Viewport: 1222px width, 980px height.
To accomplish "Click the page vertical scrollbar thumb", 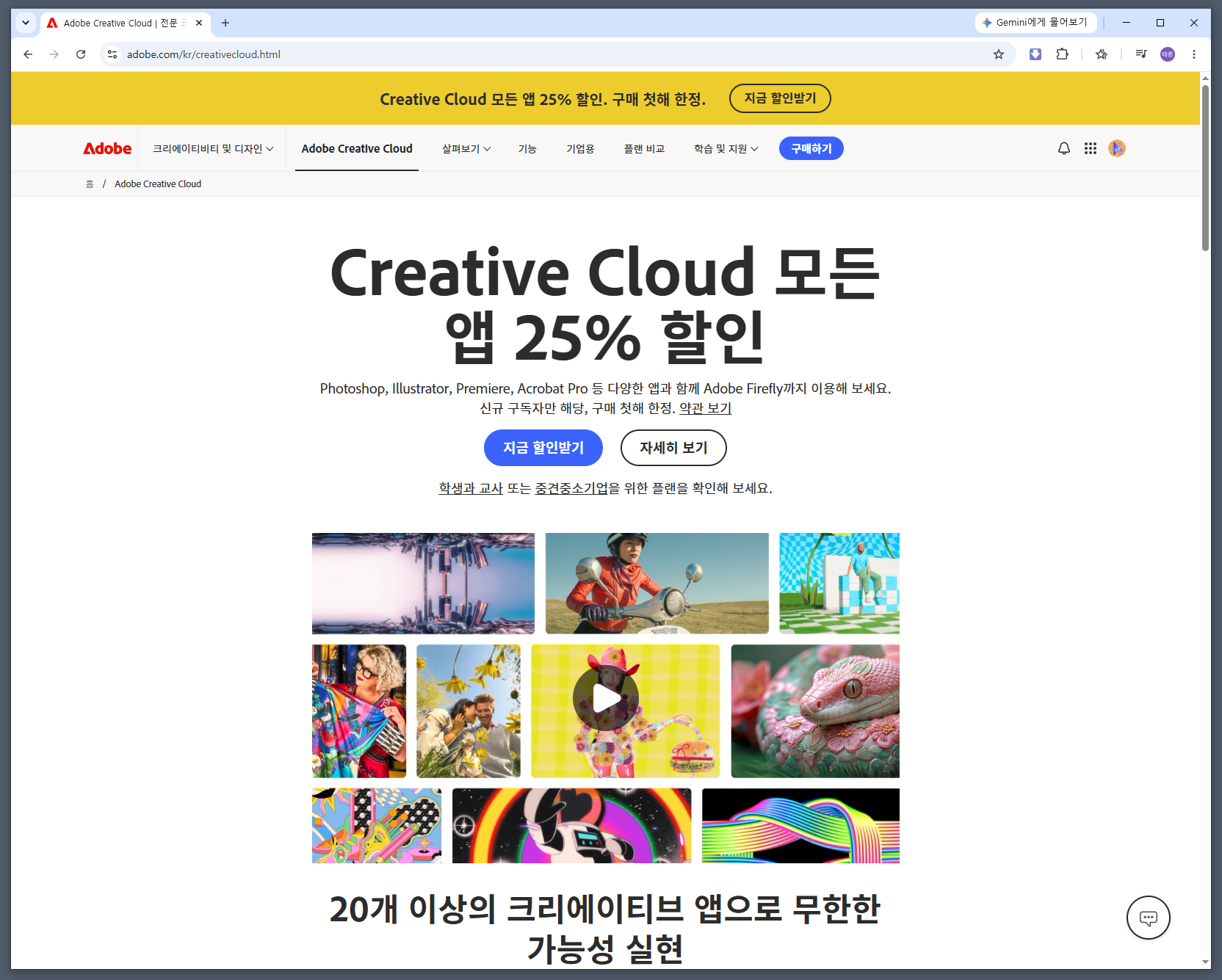I will 1205,167.
